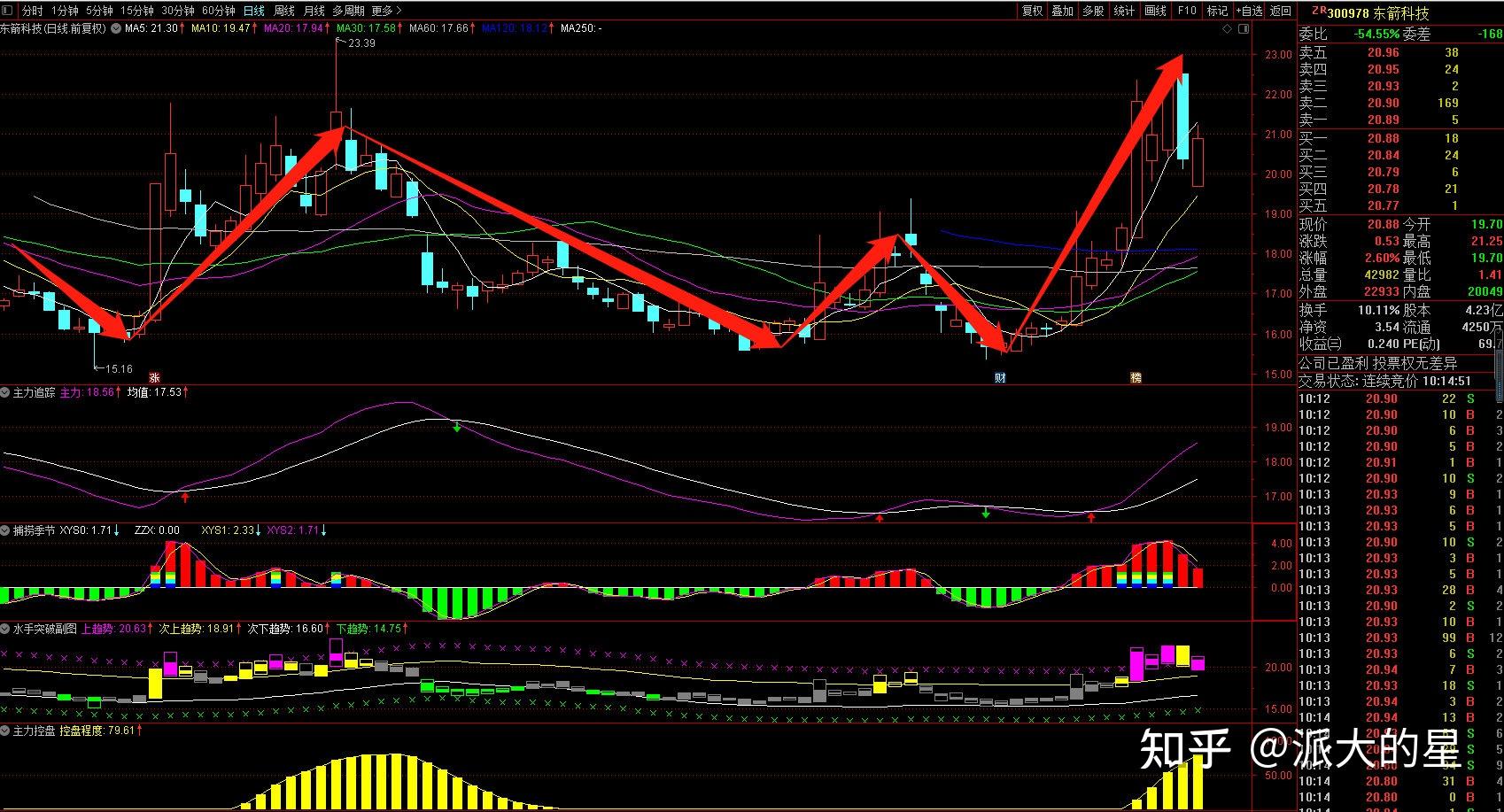Click the 23.39 high price marker

point(361,43)
